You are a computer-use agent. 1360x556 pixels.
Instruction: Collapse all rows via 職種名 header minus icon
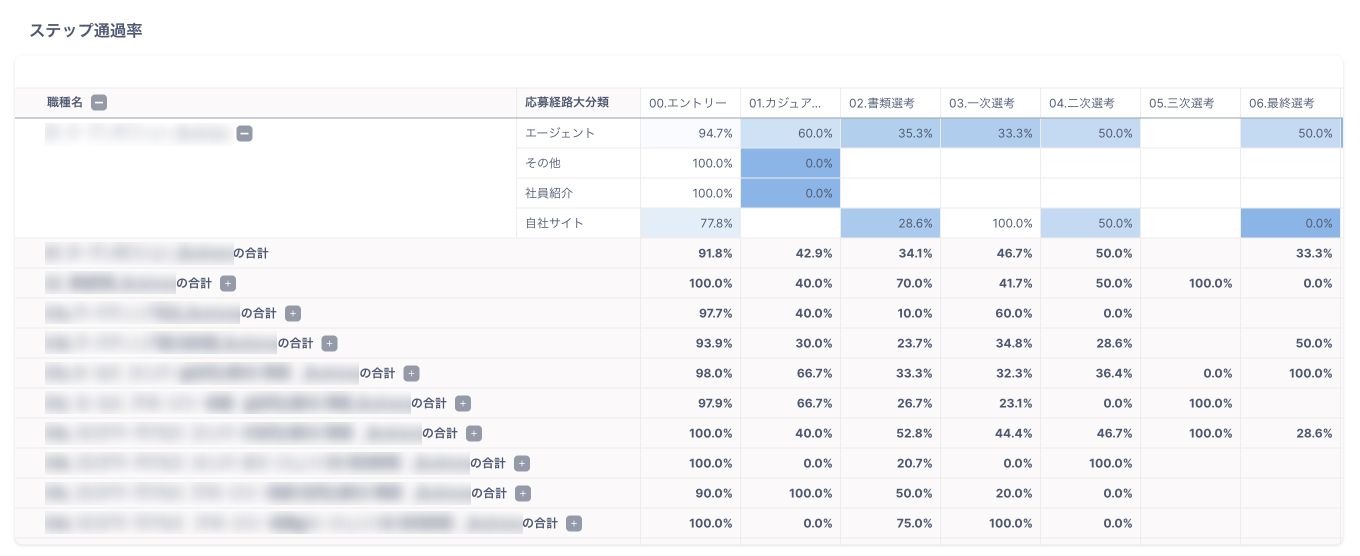tap(99, 102)
